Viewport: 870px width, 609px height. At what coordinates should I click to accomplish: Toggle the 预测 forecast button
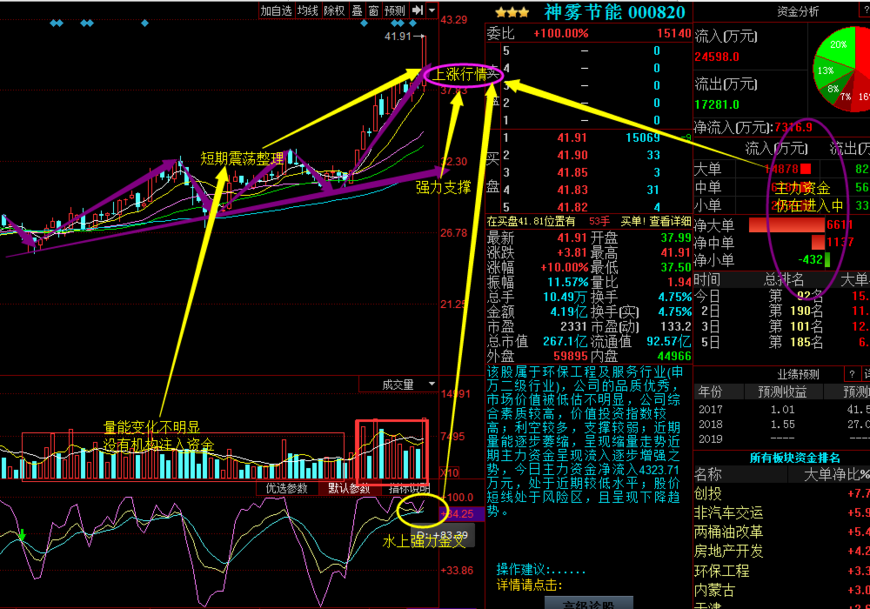tap(395, 11)
